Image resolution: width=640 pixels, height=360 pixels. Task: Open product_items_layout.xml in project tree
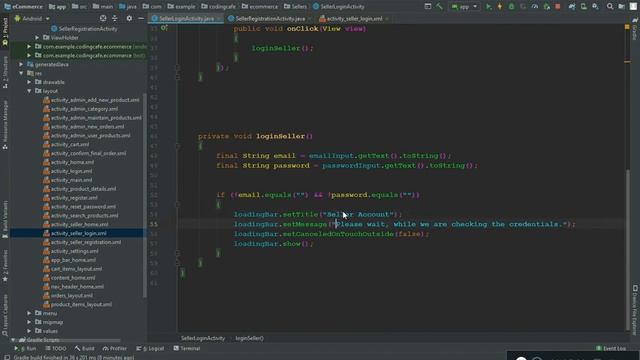[81, 304]
